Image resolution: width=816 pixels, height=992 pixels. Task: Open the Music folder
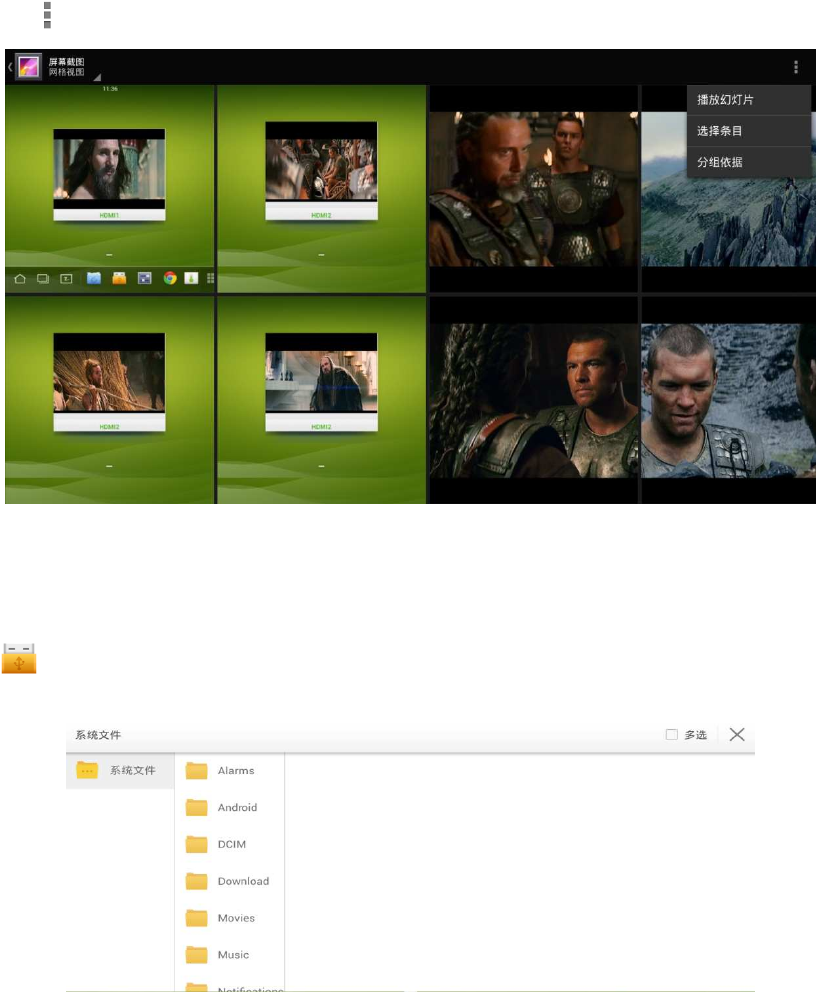229,955
